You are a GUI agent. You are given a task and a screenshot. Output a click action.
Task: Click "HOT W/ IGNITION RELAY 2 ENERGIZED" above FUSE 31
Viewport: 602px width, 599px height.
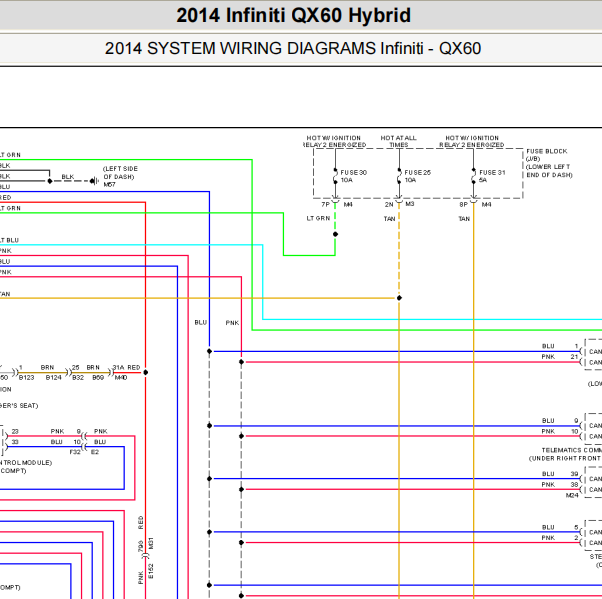click(x=472, y=141)
